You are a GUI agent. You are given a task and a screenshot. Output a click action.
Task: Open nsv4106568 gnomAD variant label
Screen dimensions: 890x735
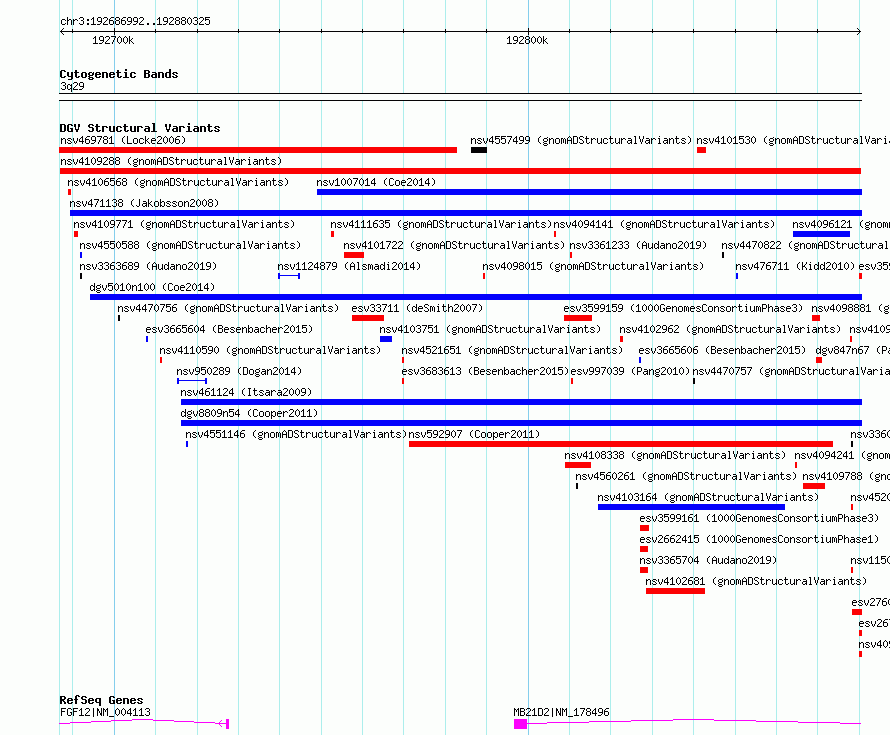178,182
